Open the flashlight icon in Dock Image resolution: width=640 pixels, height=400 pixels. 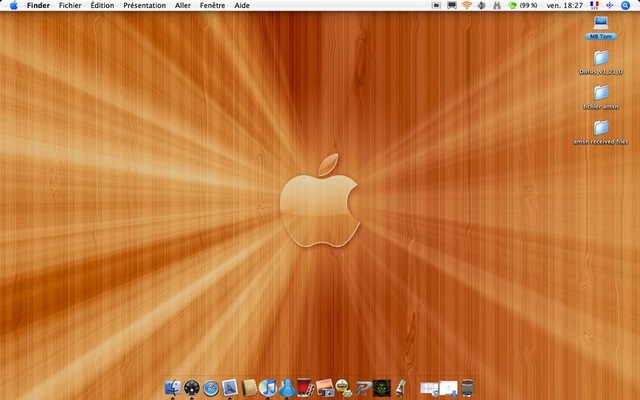[x=401, y=388]
